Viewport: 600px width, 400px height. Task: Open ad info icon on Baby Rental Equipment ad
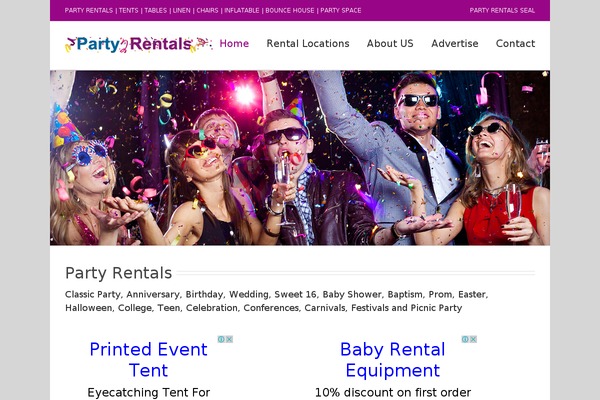click(465, 339)
